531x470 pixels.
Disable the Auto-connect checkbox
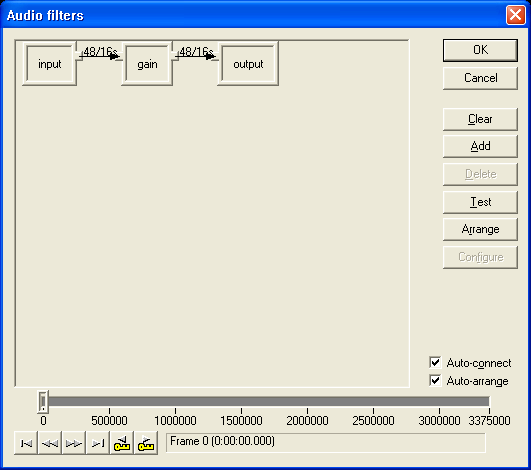coord(435,363)
